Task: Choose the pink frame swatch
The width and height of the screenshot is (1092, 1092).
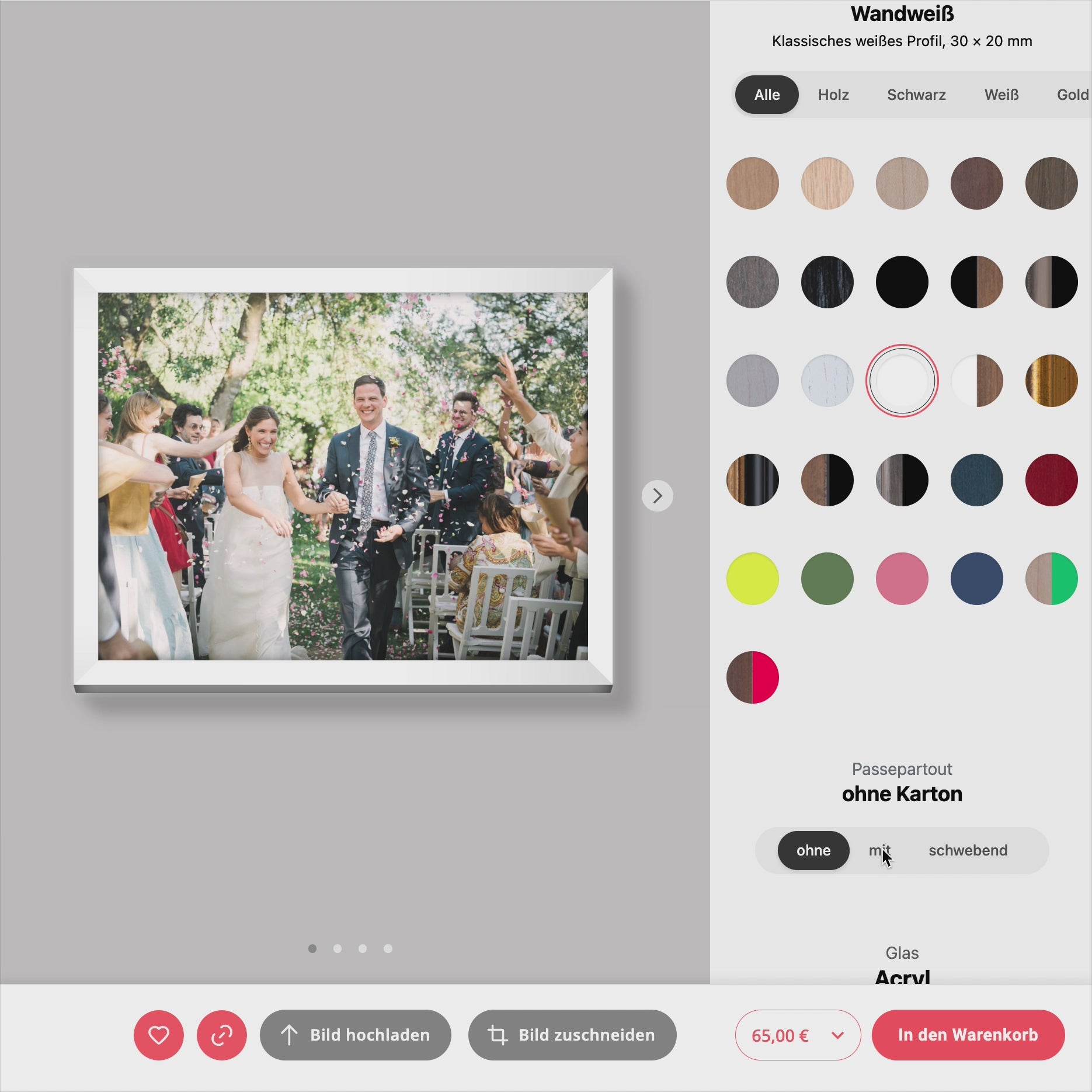Action: click(x=902, y=579)
